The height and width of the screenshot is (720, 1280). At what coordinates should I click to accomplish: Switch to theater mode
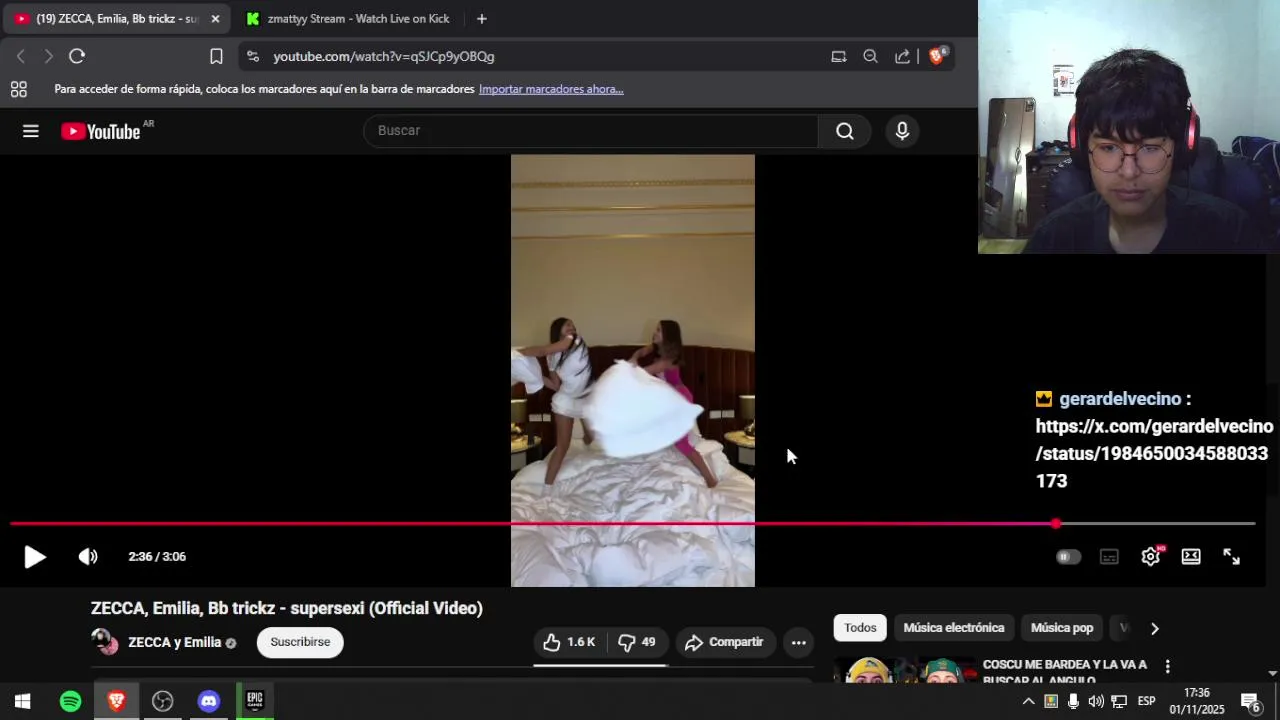(x=1191, y=557)
